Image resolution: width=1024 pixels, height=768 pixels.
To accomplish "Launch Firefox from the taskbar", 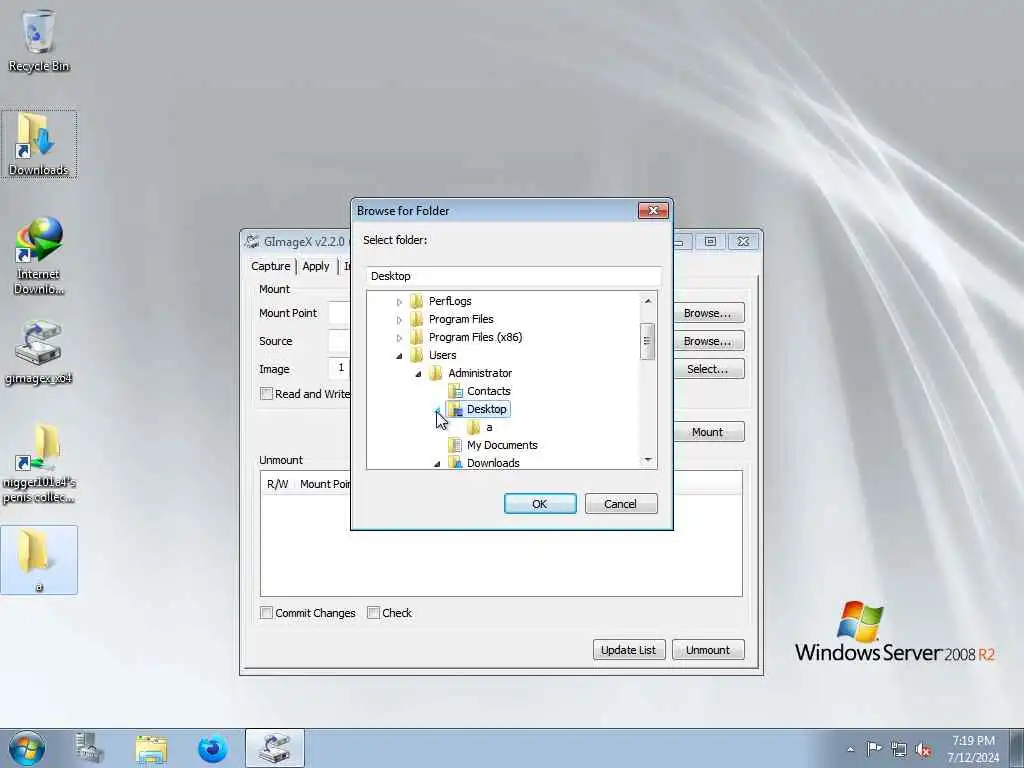I will click(x=212, y=748).
